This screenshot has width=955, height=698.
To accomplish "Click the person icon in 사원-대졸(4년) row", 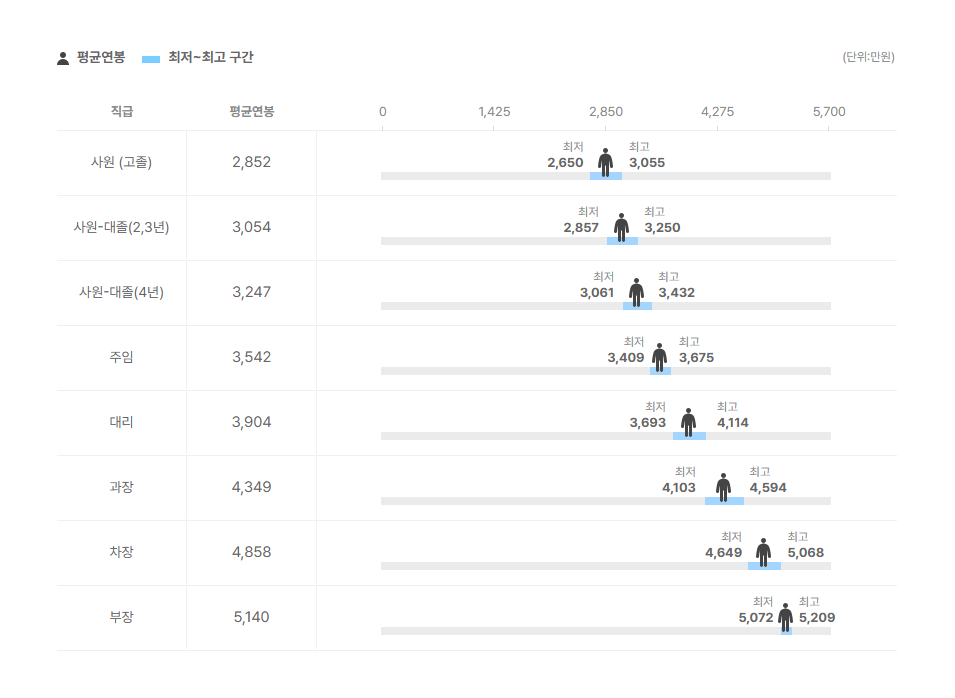I will click(636, 292).
